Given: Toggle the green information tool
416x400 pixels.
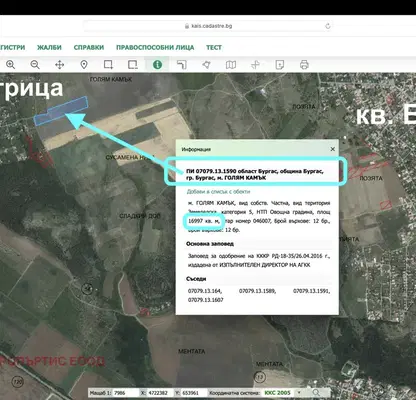Looking at the screenshot, I should [157, 64].
